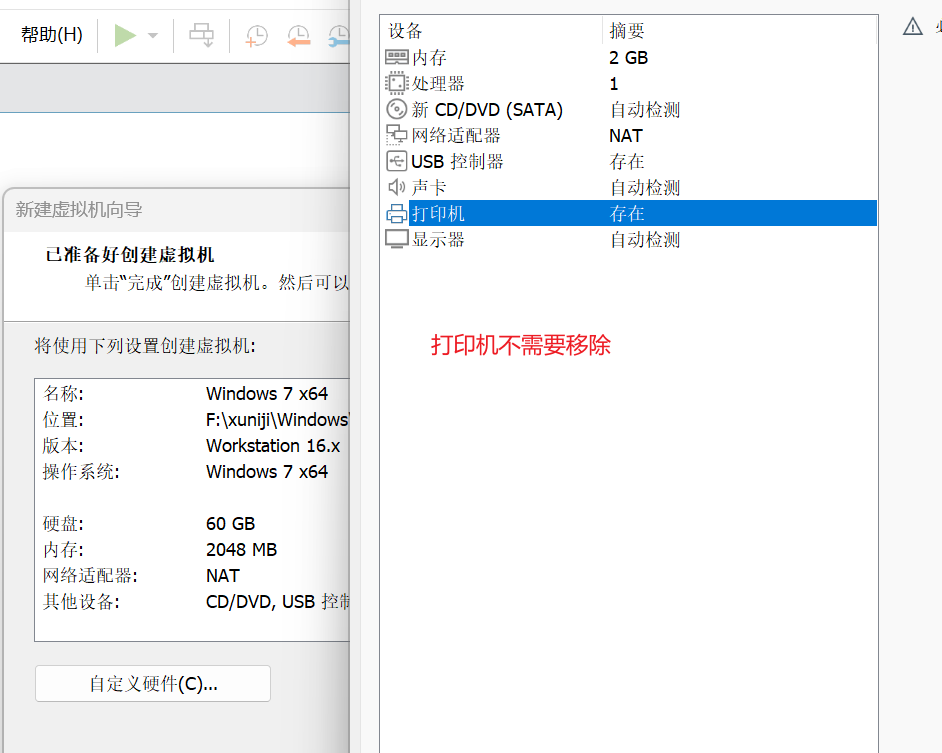Screen dimensions: 942x753
Task: Click the printer icon beside 打印机
Action: click(x=397, y=213)
